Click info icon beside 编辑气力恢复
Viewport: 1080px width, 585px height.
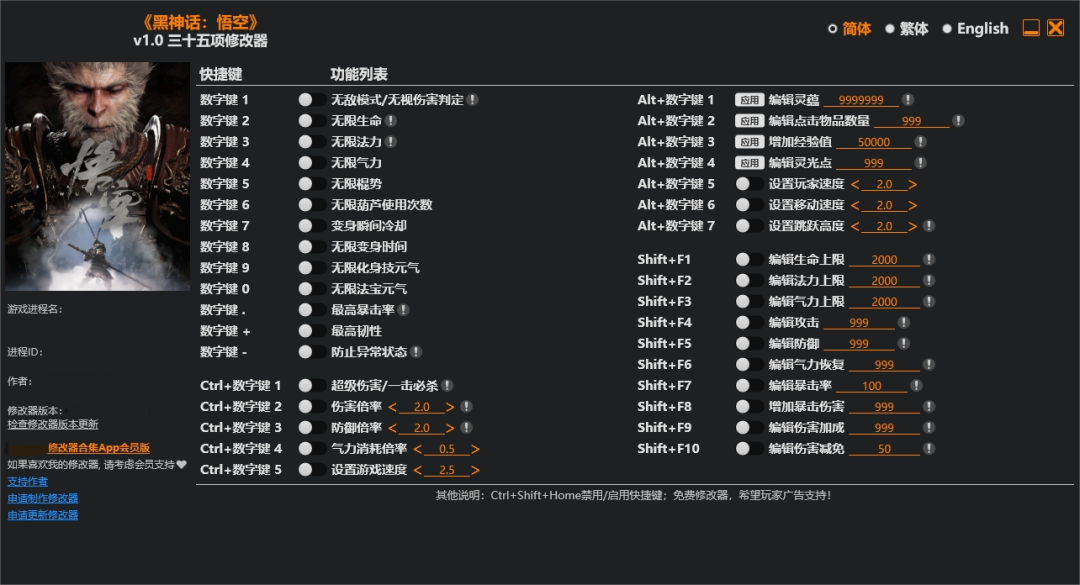pos(929,365)
